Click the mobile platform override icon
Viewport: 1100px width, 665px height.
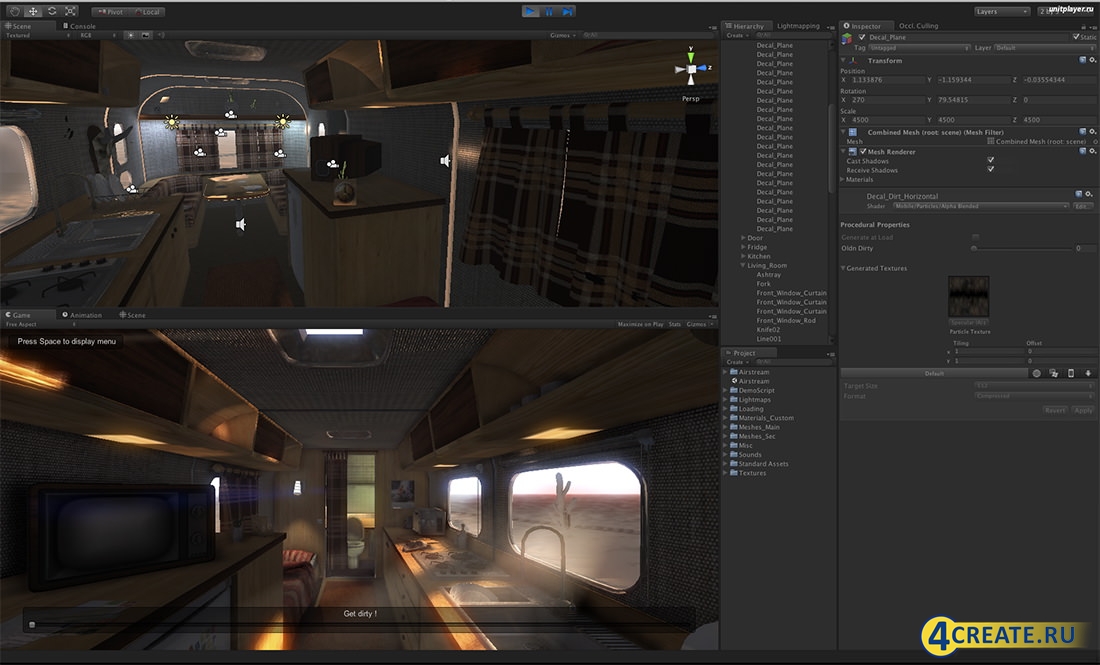(1071, 373)
